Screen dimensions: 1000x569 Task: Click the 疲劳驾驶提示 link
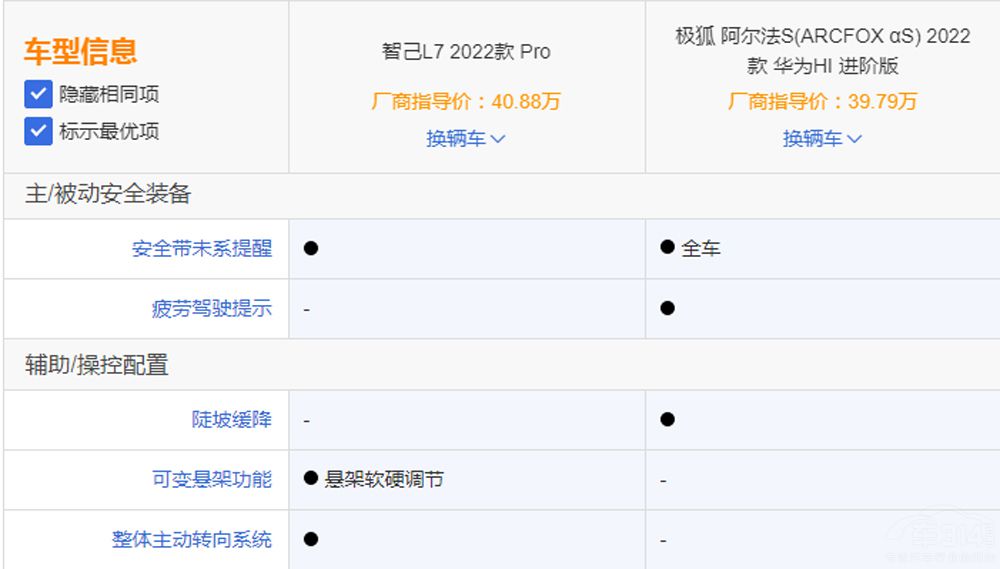[212, 309]
